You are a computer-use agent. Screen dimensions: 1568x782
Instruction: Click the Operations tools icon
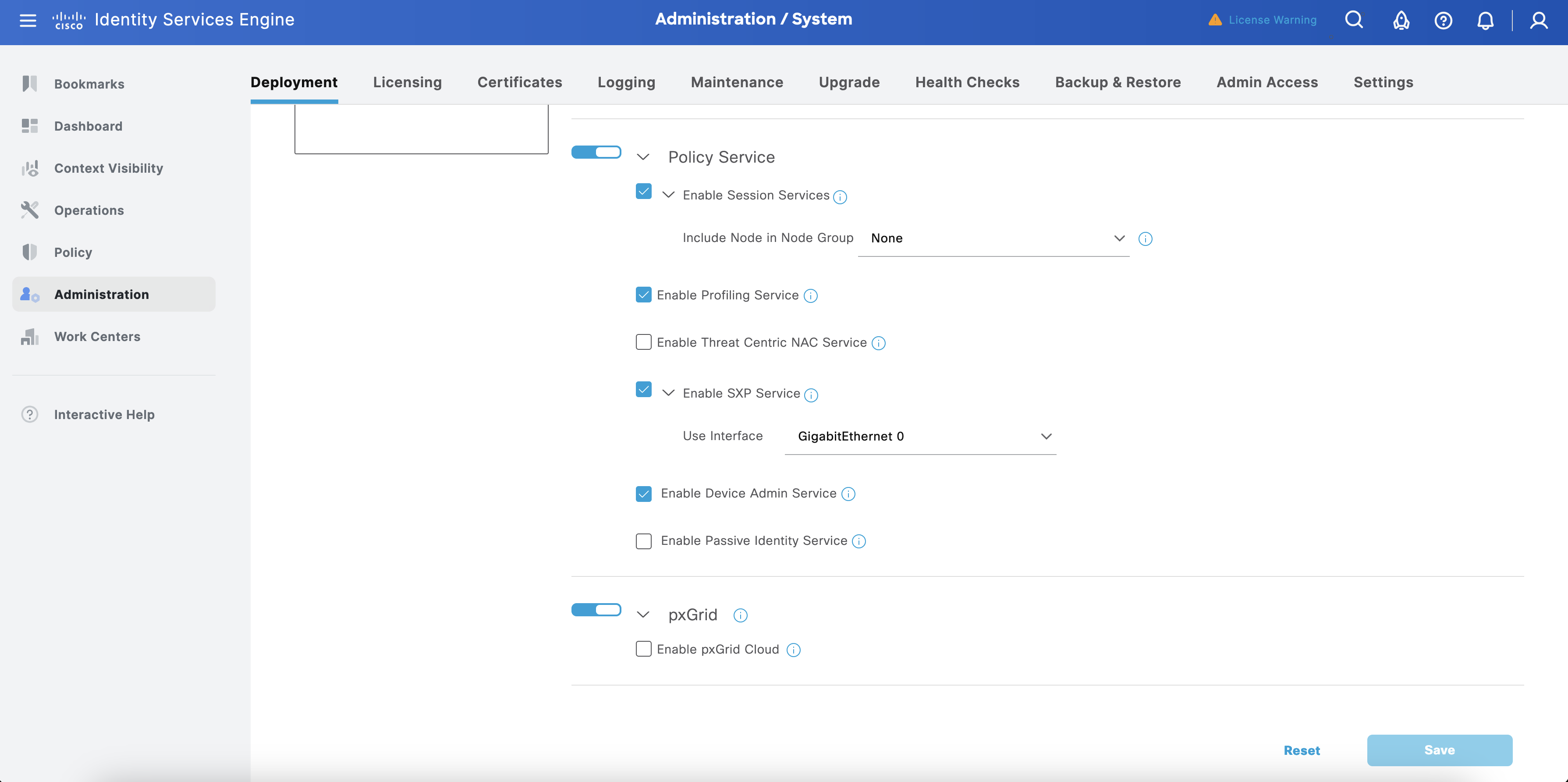(30, 210)
